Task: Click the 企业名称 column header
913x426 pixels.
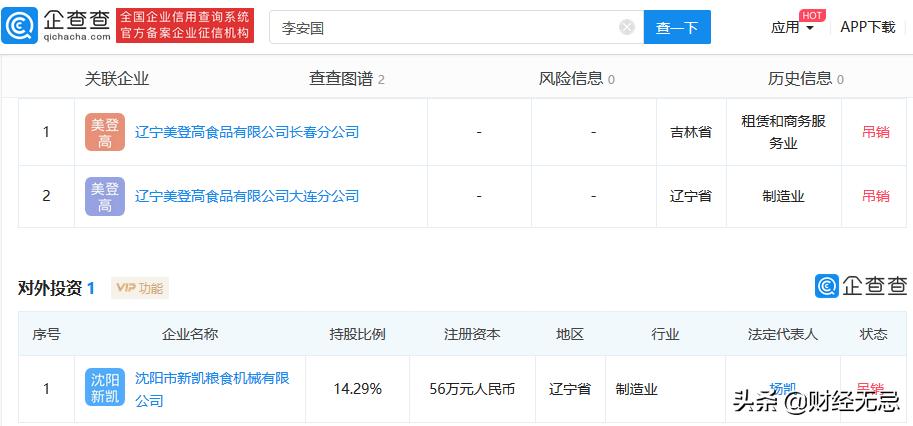Action: pos(190,334)
